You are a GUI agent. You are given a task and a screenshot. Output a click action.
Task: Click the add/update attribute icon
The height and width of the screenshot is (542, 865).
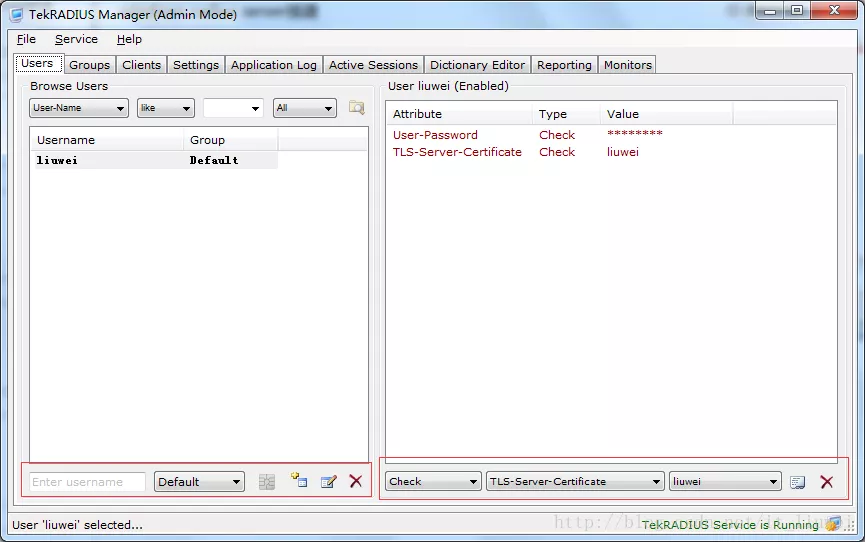click(x=797, y=482)
